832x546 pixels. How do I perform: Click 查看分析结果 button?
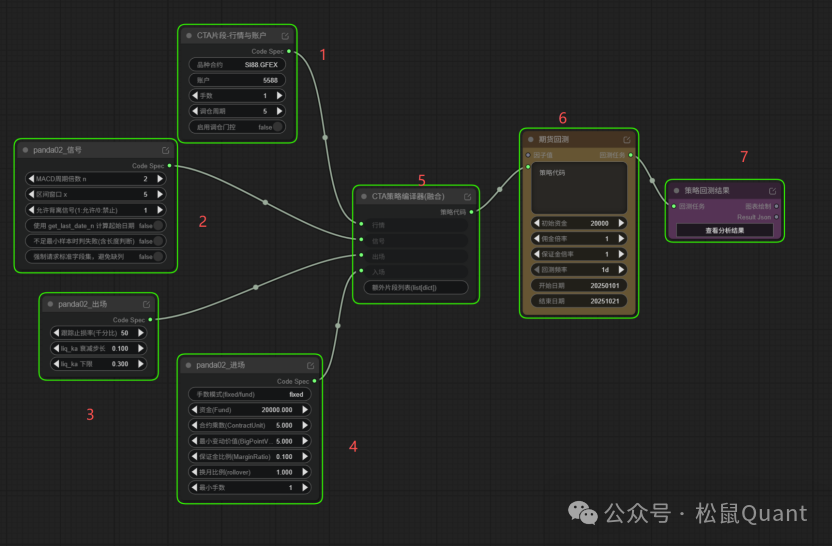[x=724, y=230]
